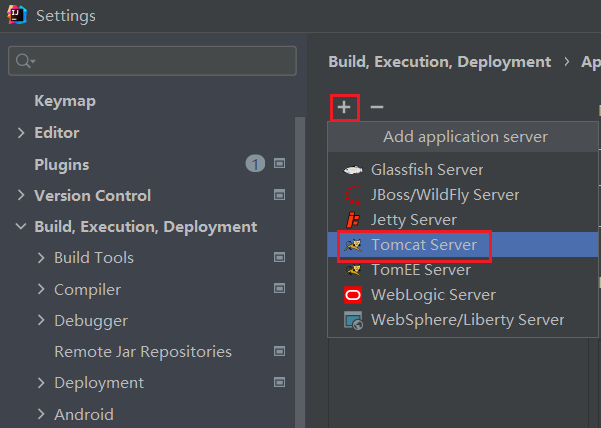Screen dimensions: 601x428
Task: Expand the Build Tools node
Action: 41,258
